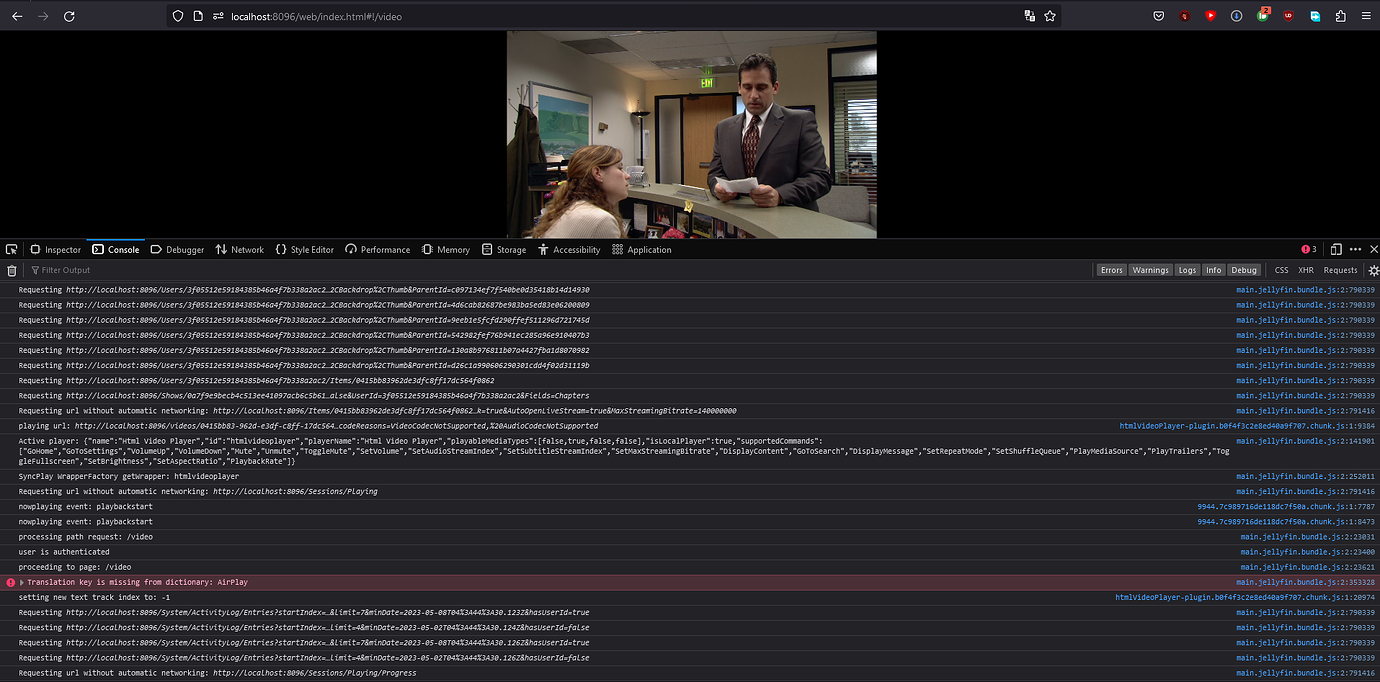1380x682 pixels.
Task: Select the element picker tool in DevTools
Action: pyautogui.click(x=12, y=248)
